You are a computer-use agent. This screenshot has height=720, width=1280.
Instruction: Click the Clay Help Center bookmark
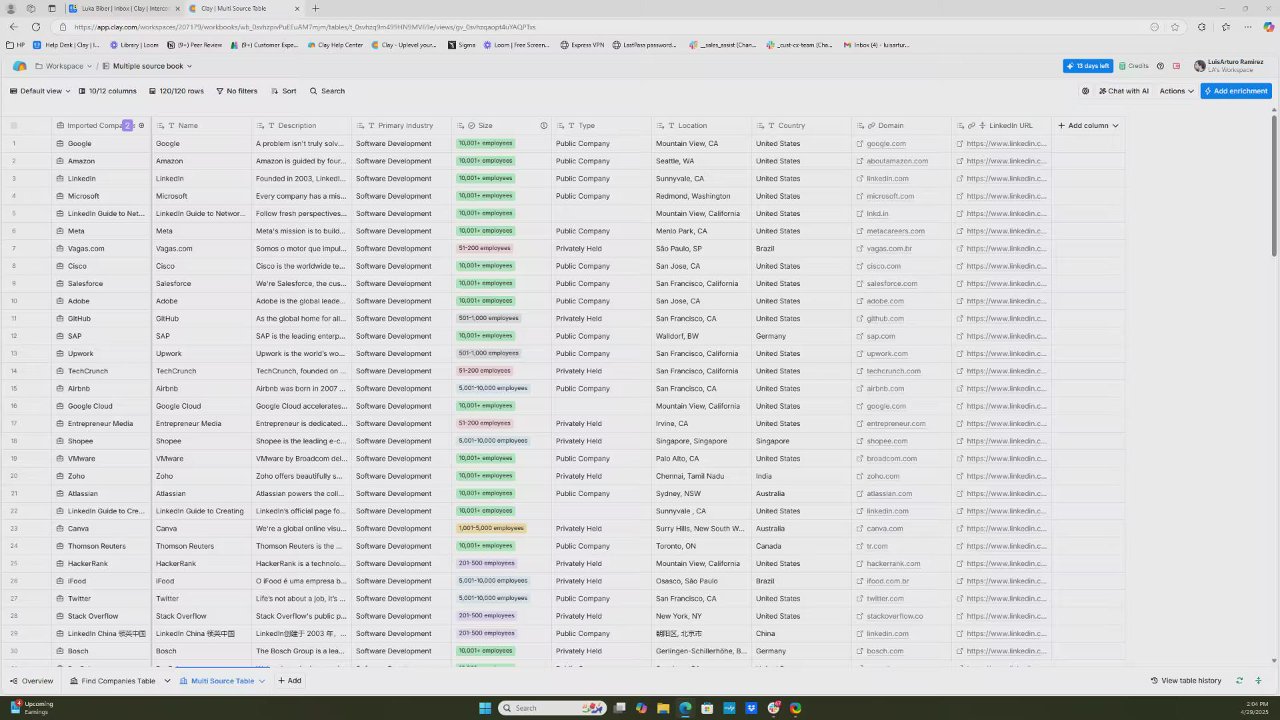[336, 45]
